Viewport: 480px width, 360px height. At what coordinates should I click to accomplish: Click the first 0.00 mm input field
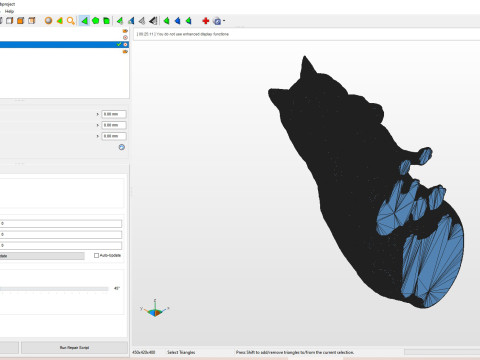114,114
